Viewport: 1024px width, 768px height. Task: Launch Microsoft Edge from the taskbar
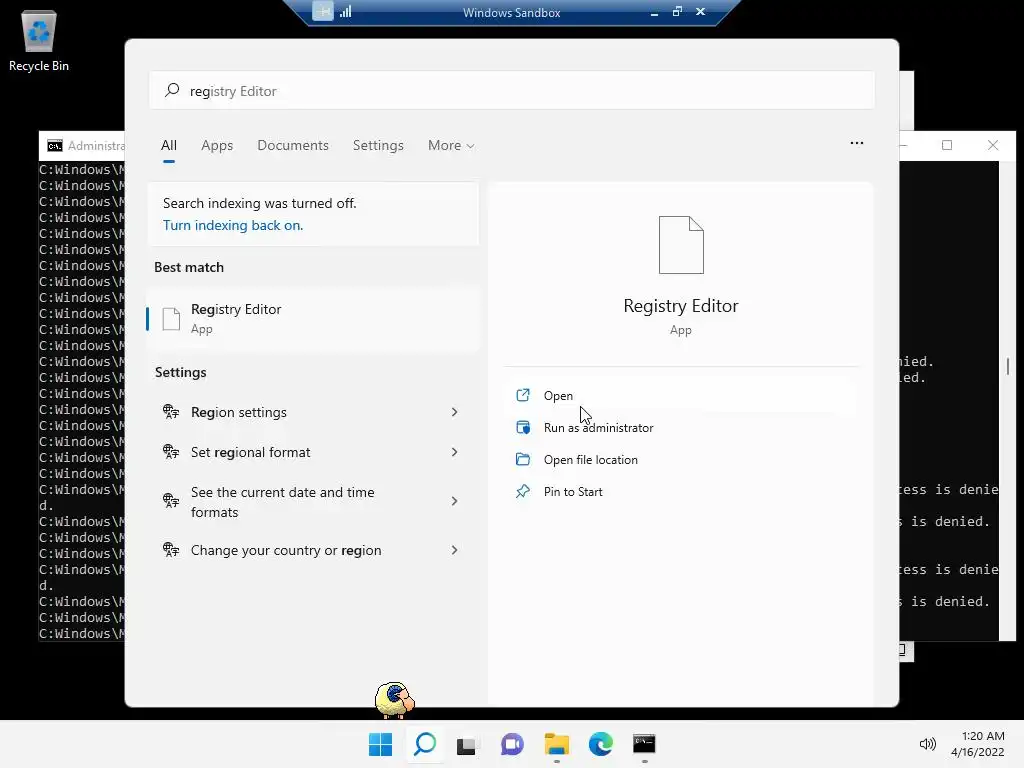pos(600,744)
